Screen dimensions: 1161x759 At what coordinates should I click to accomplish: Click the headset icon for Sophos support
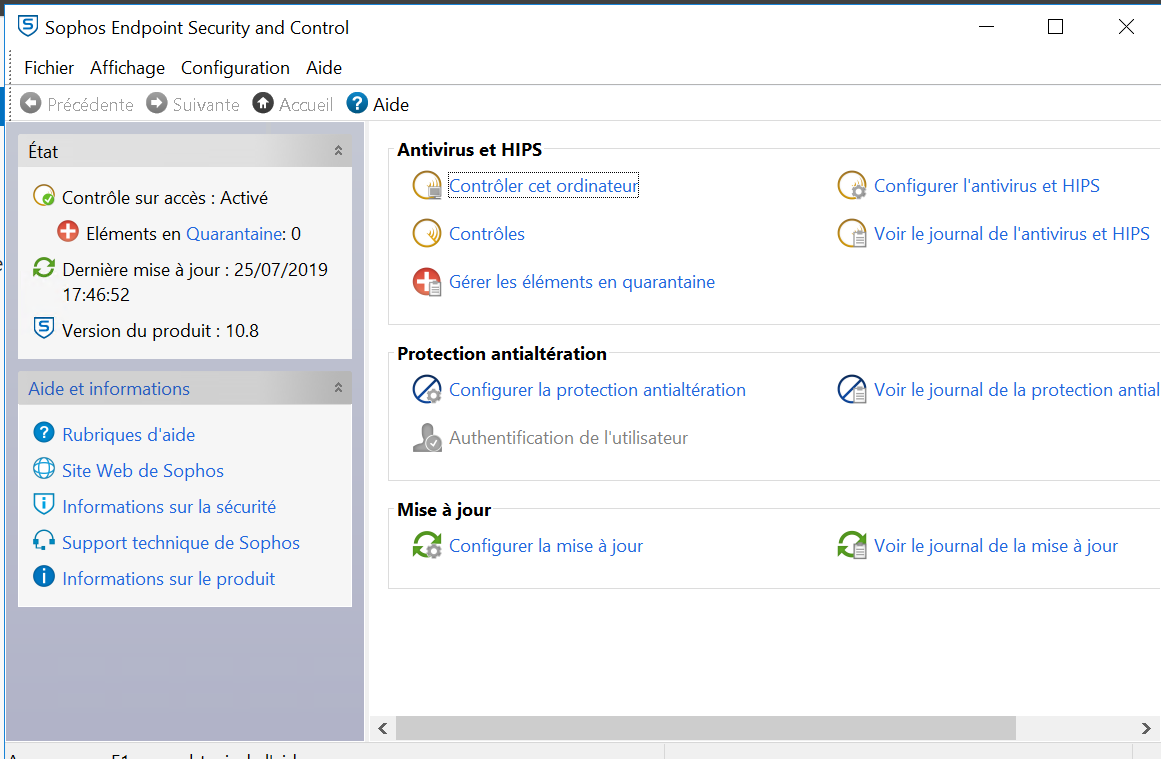(x=43, y=543)
